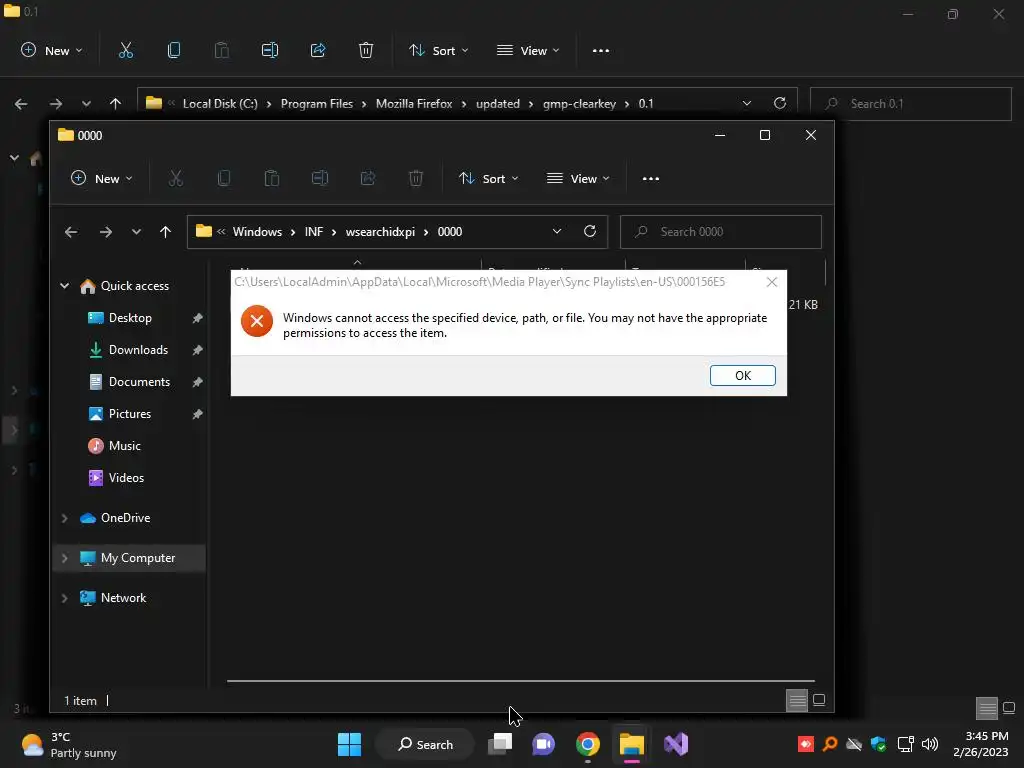Click Share icon in 0000 window toolbar
The width and height of the screenshot is (1024, 768).
pos(368,178)
